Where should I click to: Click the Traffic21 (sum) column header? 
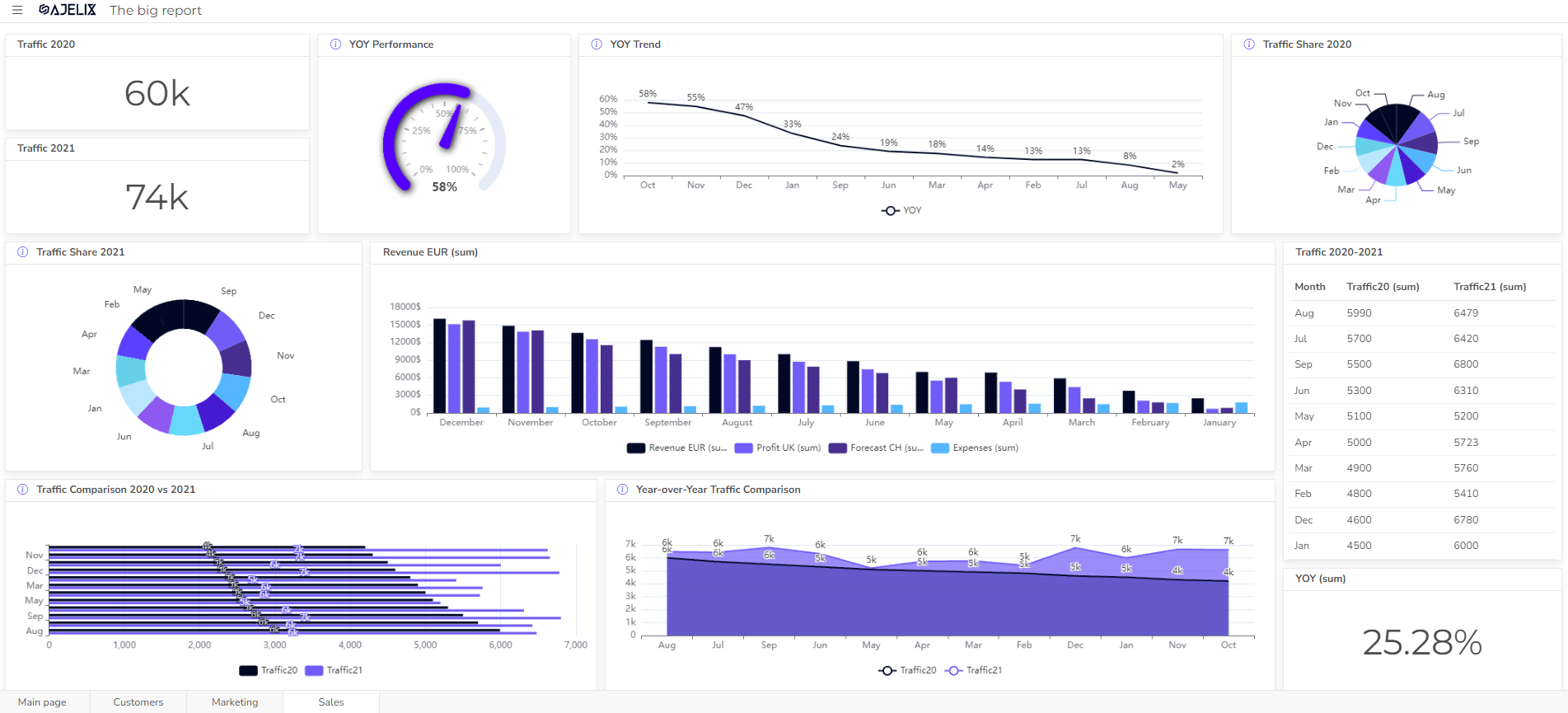tap(1490, 287)
